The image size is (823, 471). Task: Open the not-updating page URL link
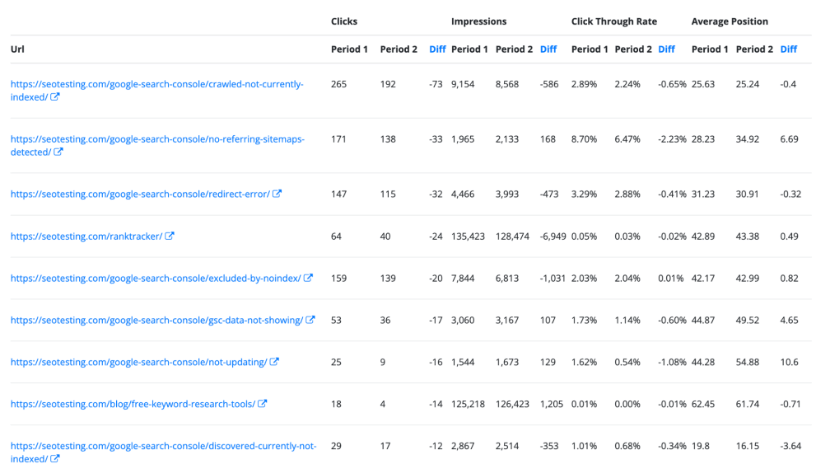tap(139, 362)
